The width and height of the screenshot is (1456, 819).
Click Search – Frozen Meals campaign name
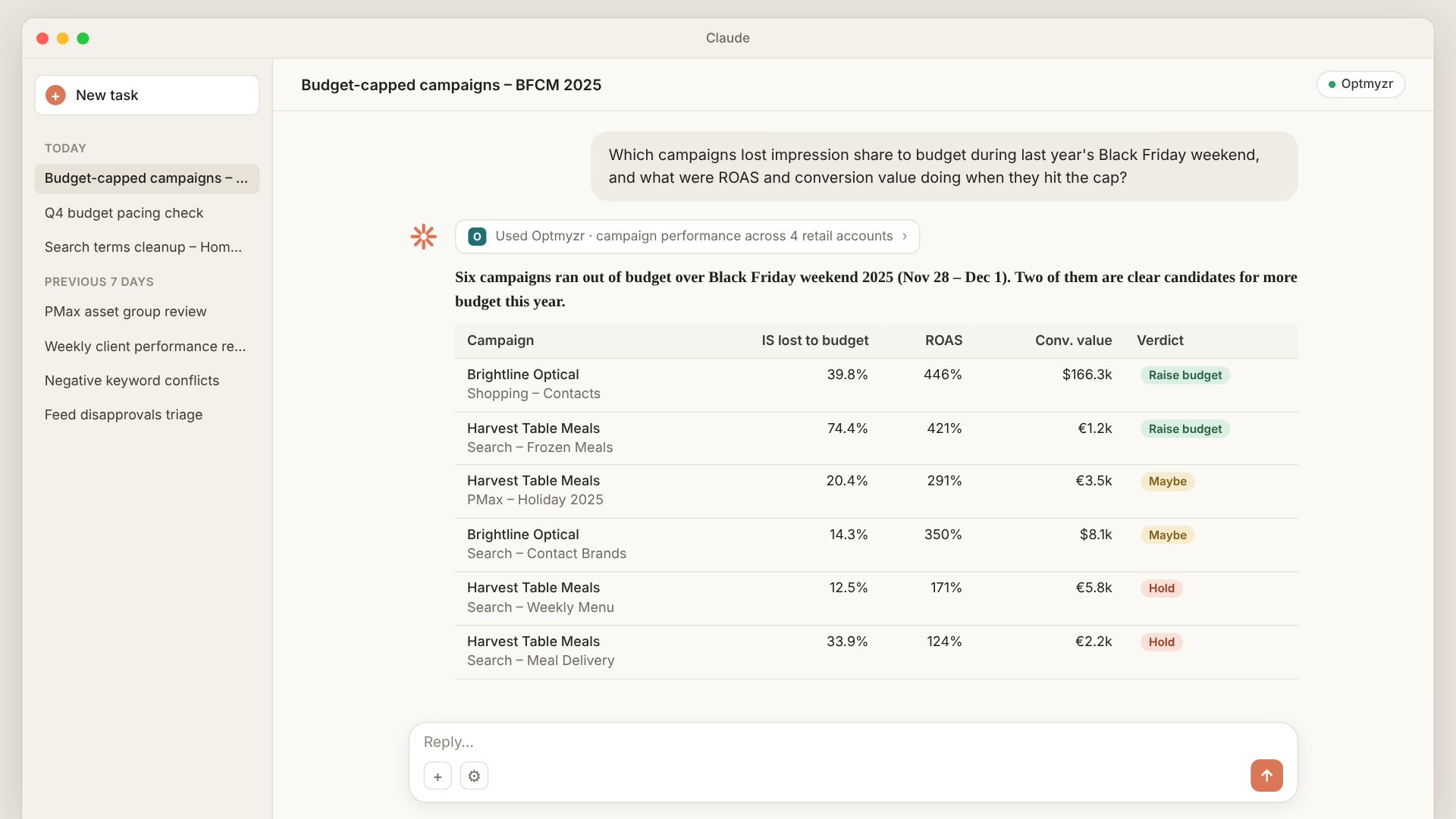click(540, 447)
